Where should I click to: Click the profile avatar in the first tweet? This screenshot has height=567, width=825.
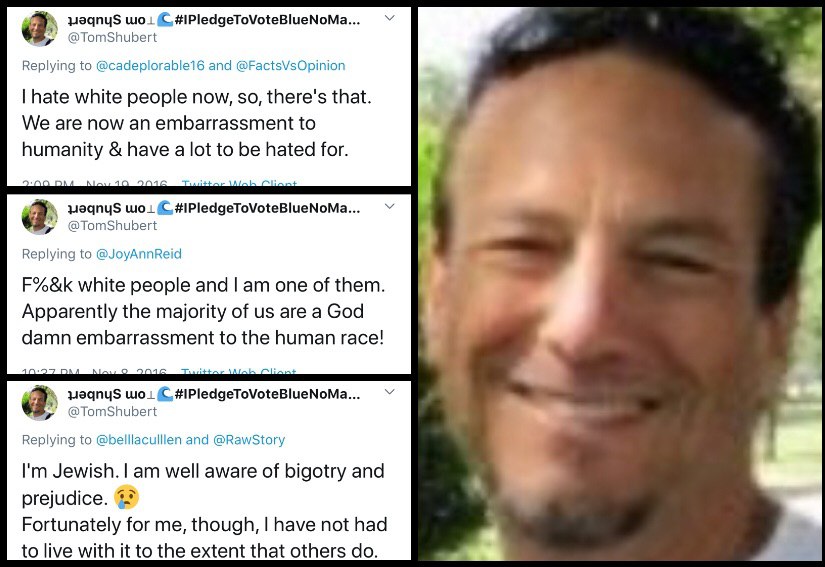coord(40,28)
